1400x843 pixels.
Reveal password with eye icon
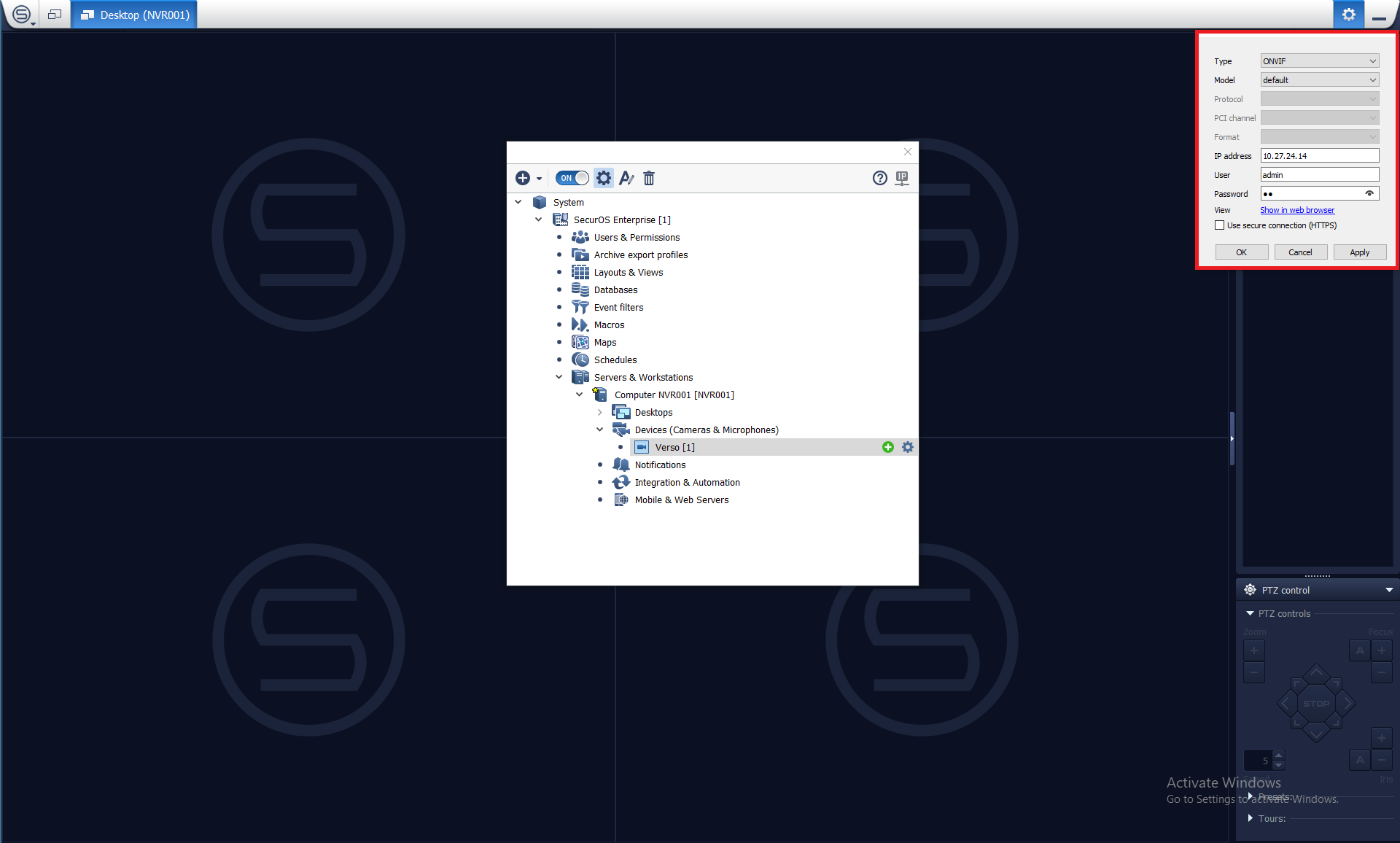(x=1369, y=194)
